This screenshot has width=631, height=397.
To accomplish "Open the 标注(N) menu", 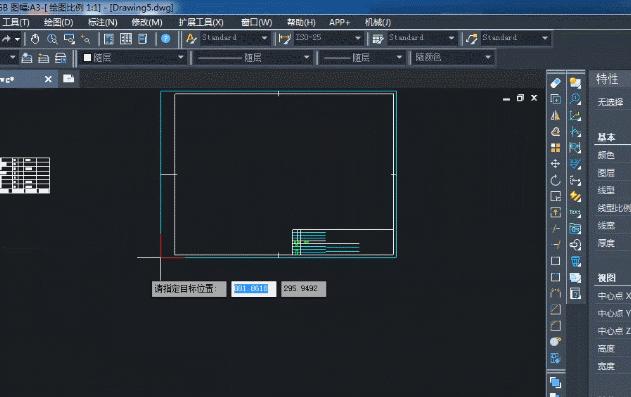I will coord(103,22).
